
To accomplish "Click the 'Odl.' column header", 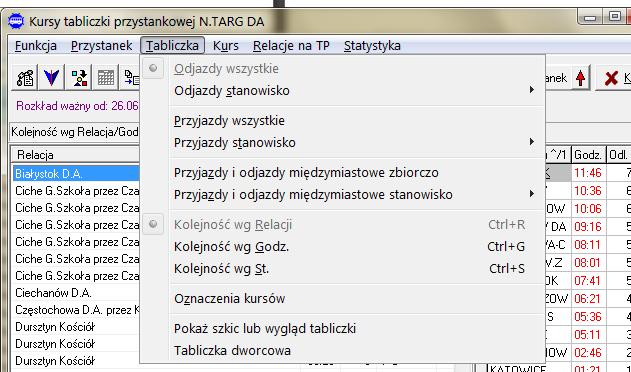I will click(x=619, y=155).
